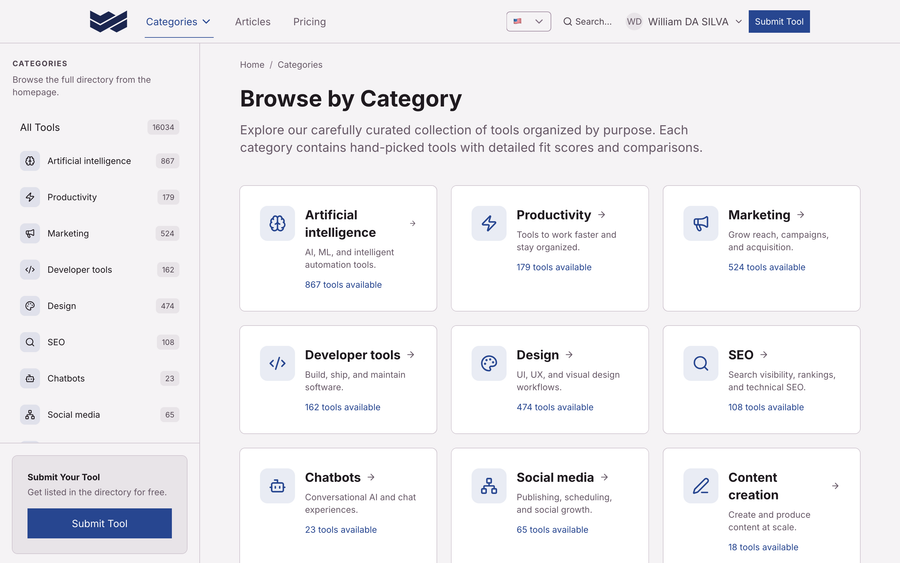This screenshot has height=563, width=900.
Task: Click the arrow beside SEO card title
Action: tap(764, 355)
